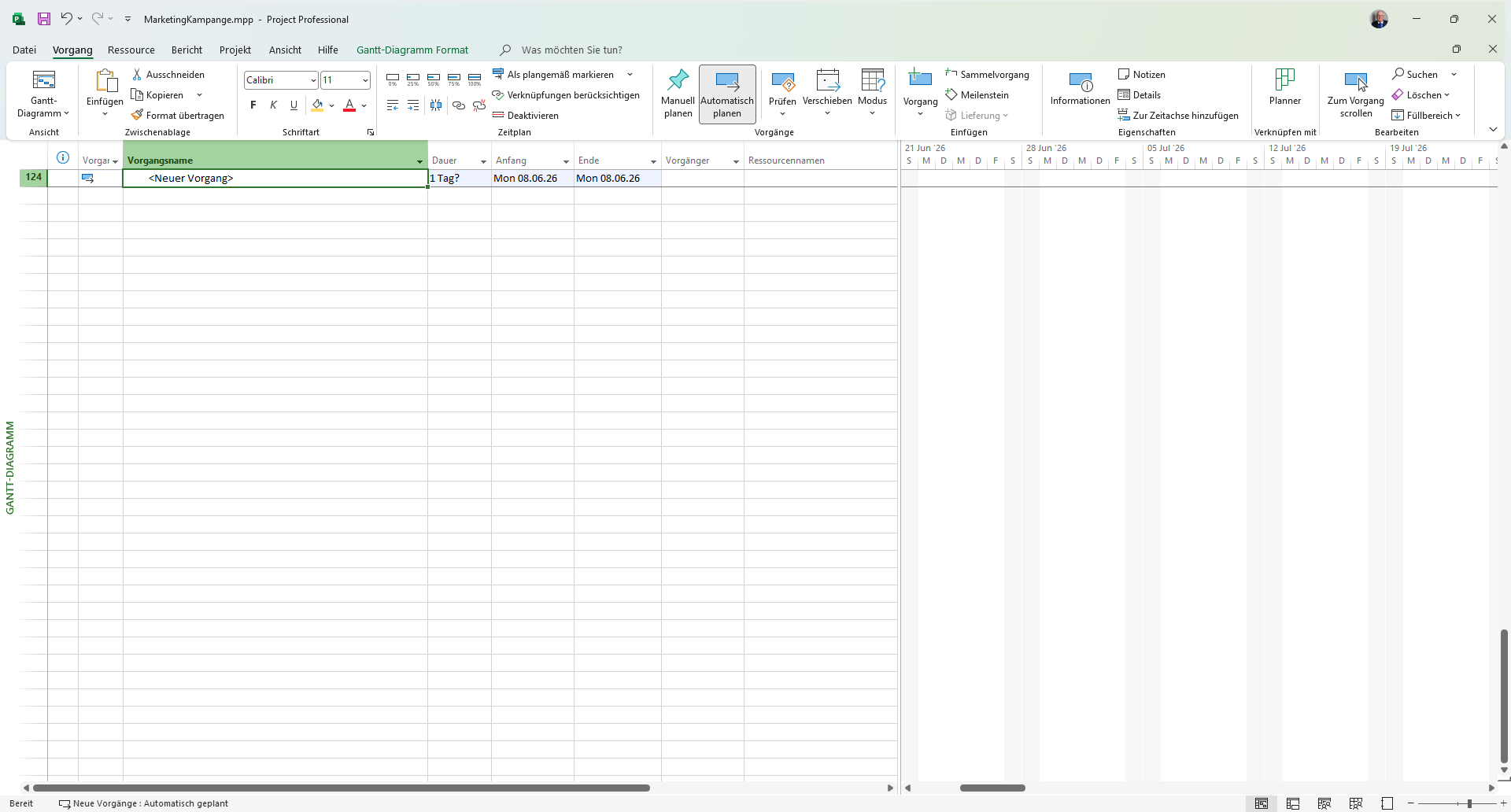Click the unlink tasks icon
This screenshot has height=812, width=1511.
(x=479, y=105)
